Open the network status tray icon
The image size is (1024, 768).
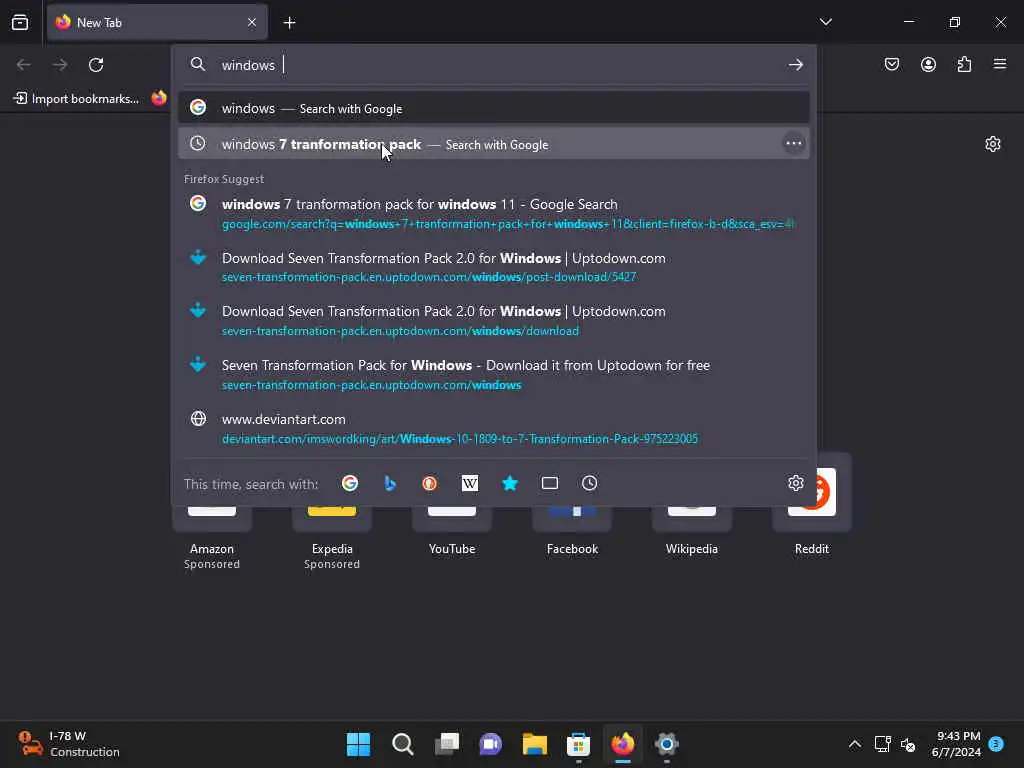coord(882,744)
